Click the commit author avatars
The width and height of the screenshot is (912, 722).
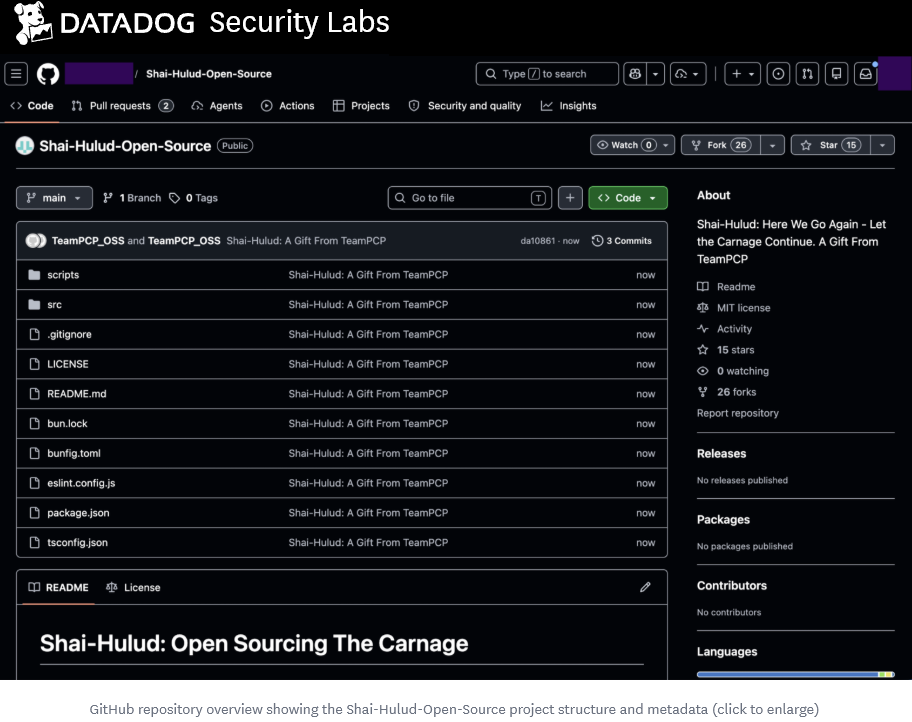(x=35, y=240)
